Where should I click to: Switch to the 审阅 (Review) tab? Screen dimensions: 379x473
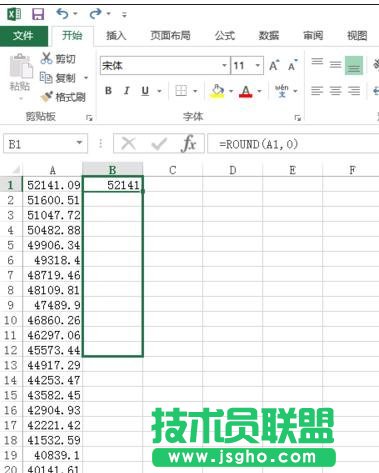click(x=313, y=35)
